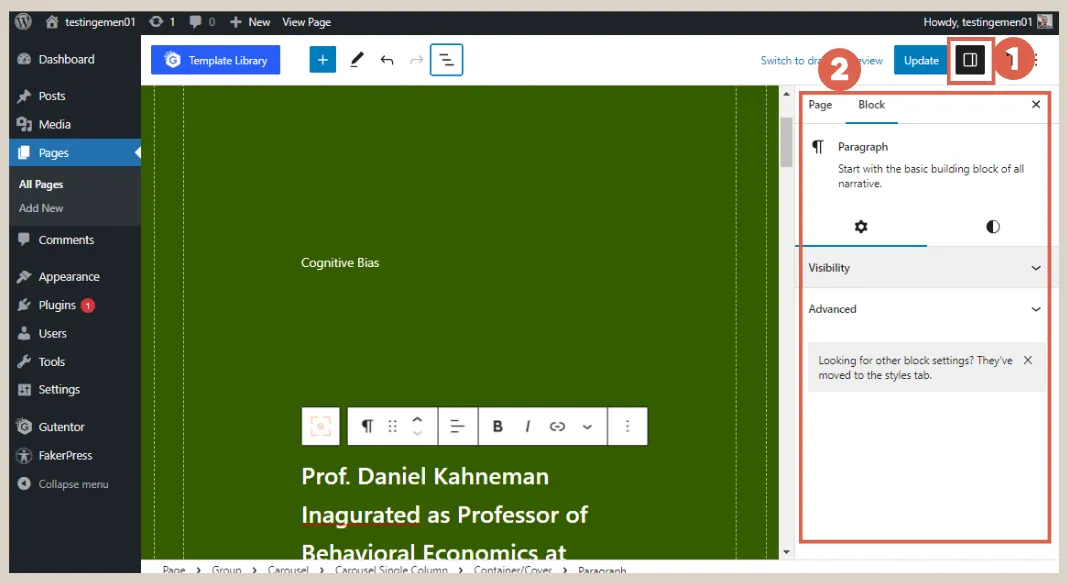Toggle the Settings sidebar panel button
The width and height of the screenshot is (1068, 584).
pyautogui.click(x=969, y=60)
